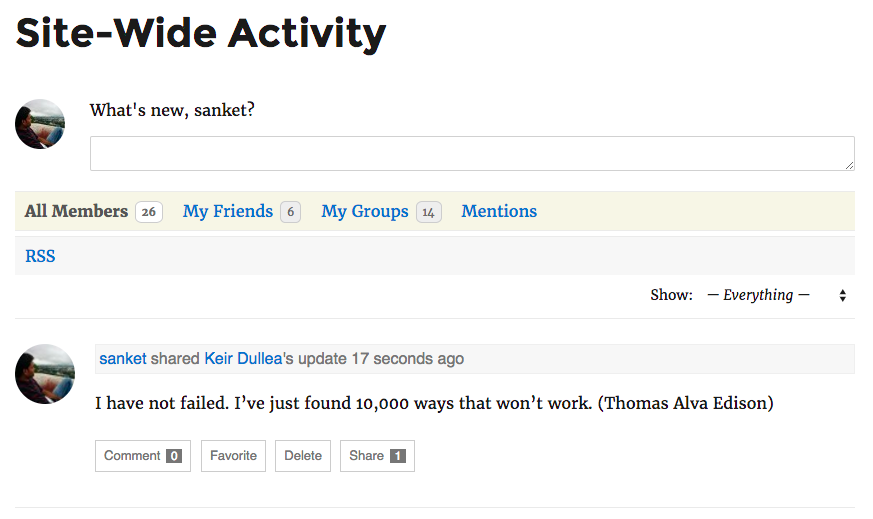
Task: Click the text box resize handle
Action: (x=849, y=165)
